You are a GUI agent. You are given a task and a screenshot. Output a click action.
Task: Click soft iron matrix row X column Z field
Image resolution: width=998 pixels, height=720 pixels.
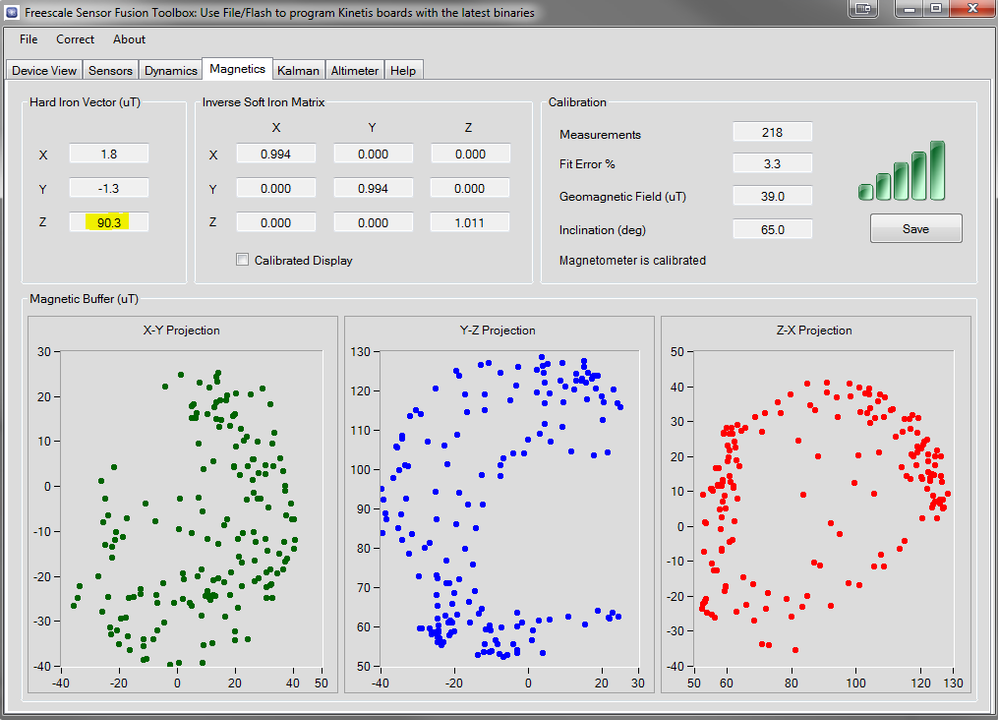click(470, 154)
